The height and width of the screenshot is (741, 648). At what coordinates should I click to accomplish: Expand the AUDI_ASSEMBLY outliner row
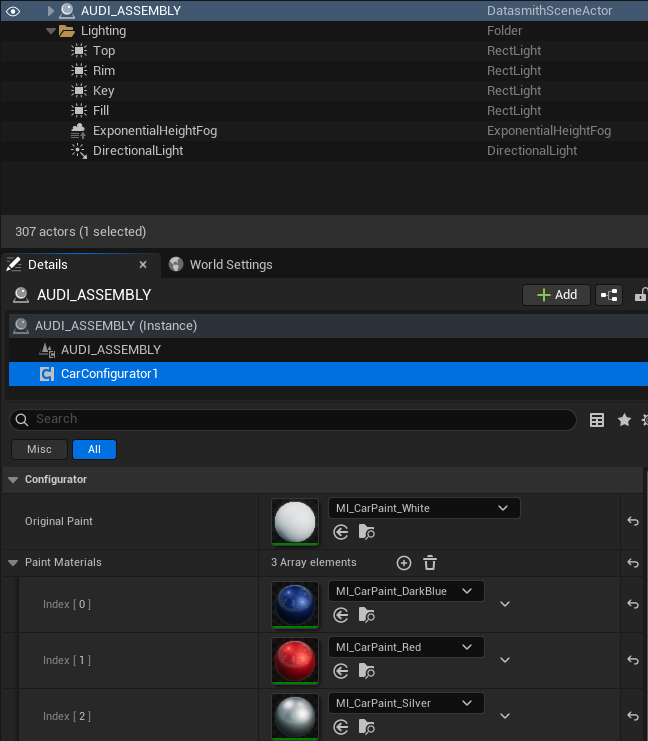pyautogui.click(x=51, y=11)
